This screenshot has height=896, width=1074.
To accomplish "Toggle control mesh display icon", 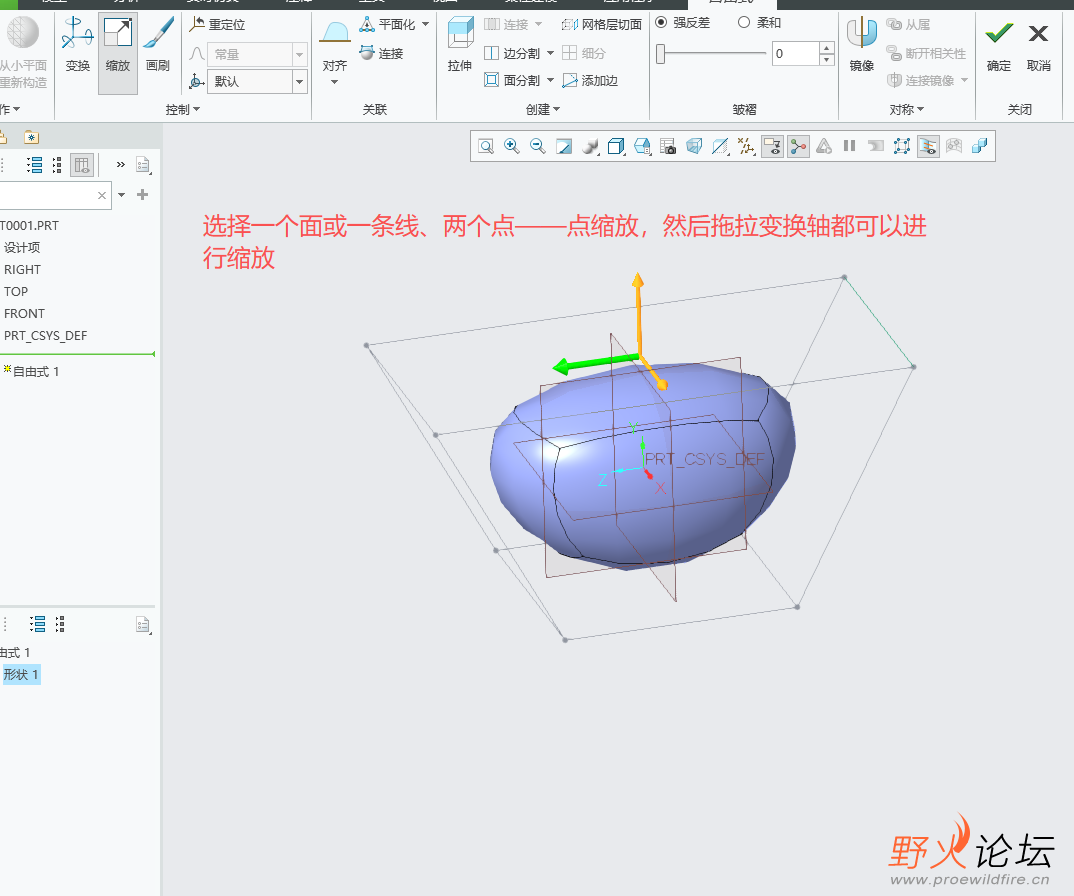I will coord(902,146).
